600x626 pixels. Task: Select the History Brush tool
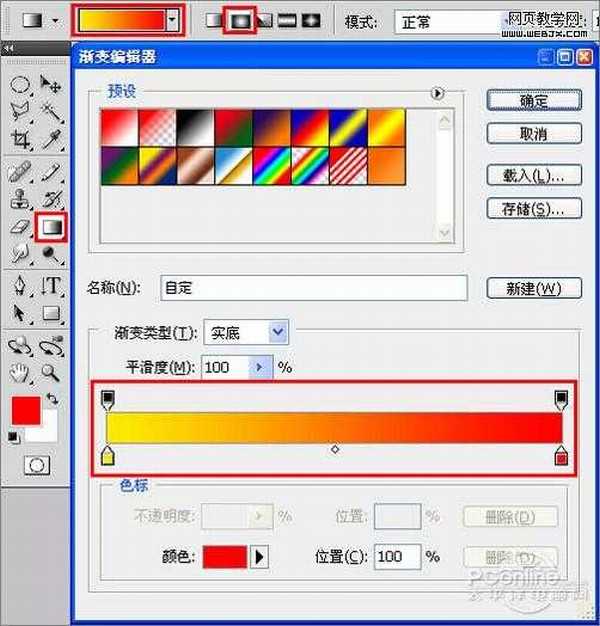coord(52,198)
